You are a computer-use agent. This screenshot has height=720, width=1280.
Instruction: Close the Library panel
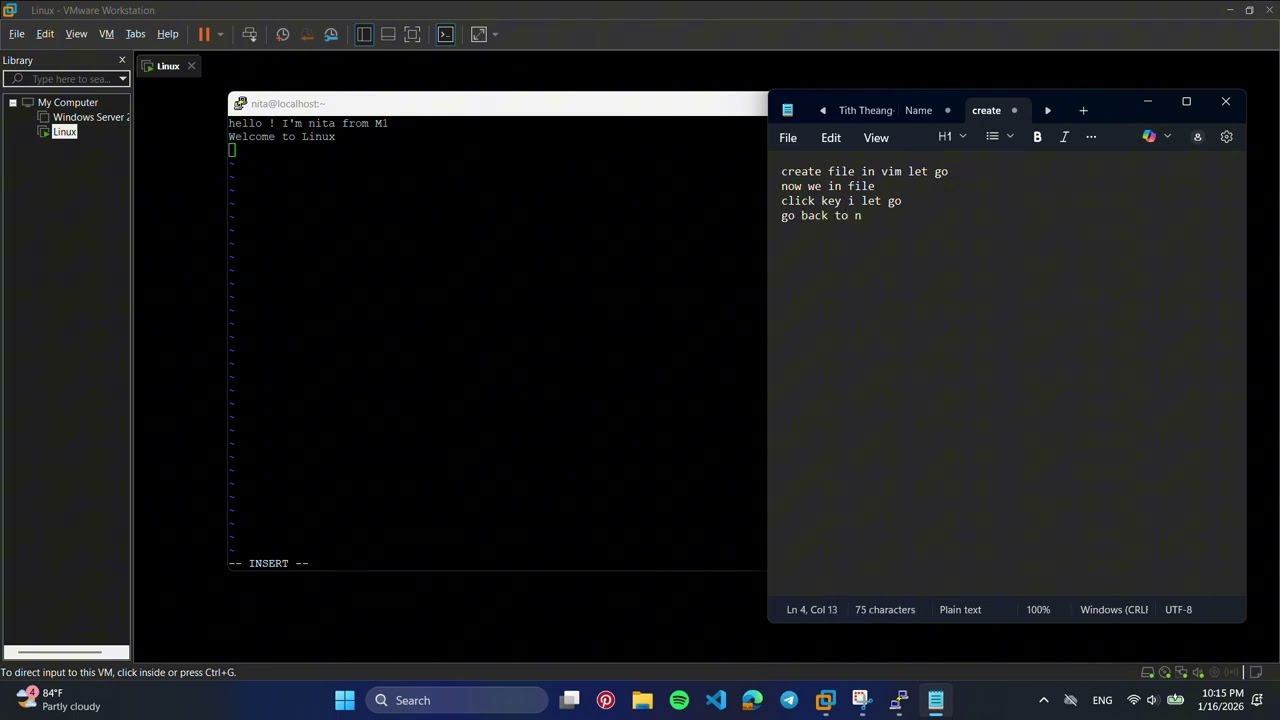(122, 60)
